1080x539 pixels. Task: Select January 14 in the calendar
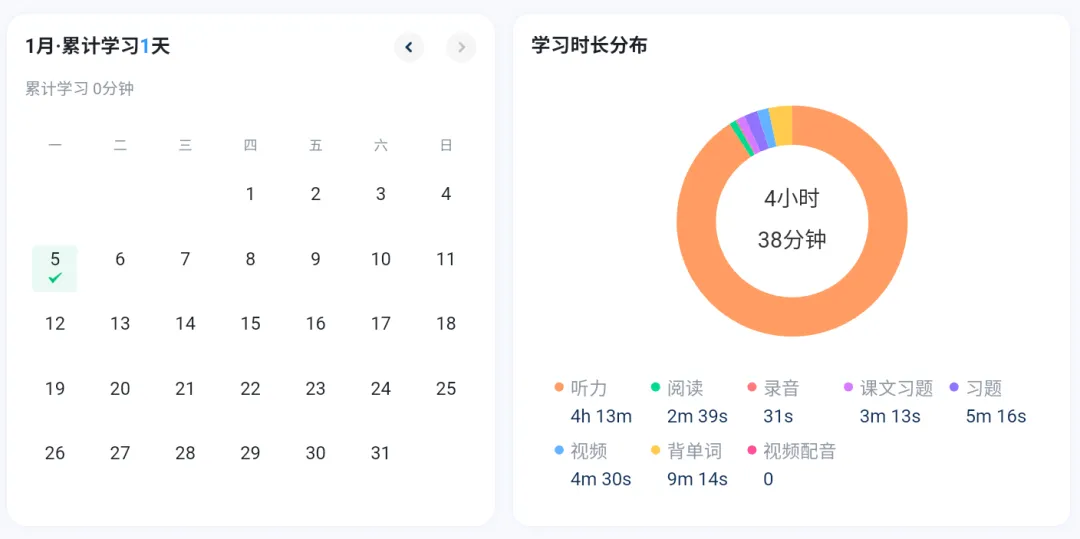185,324
